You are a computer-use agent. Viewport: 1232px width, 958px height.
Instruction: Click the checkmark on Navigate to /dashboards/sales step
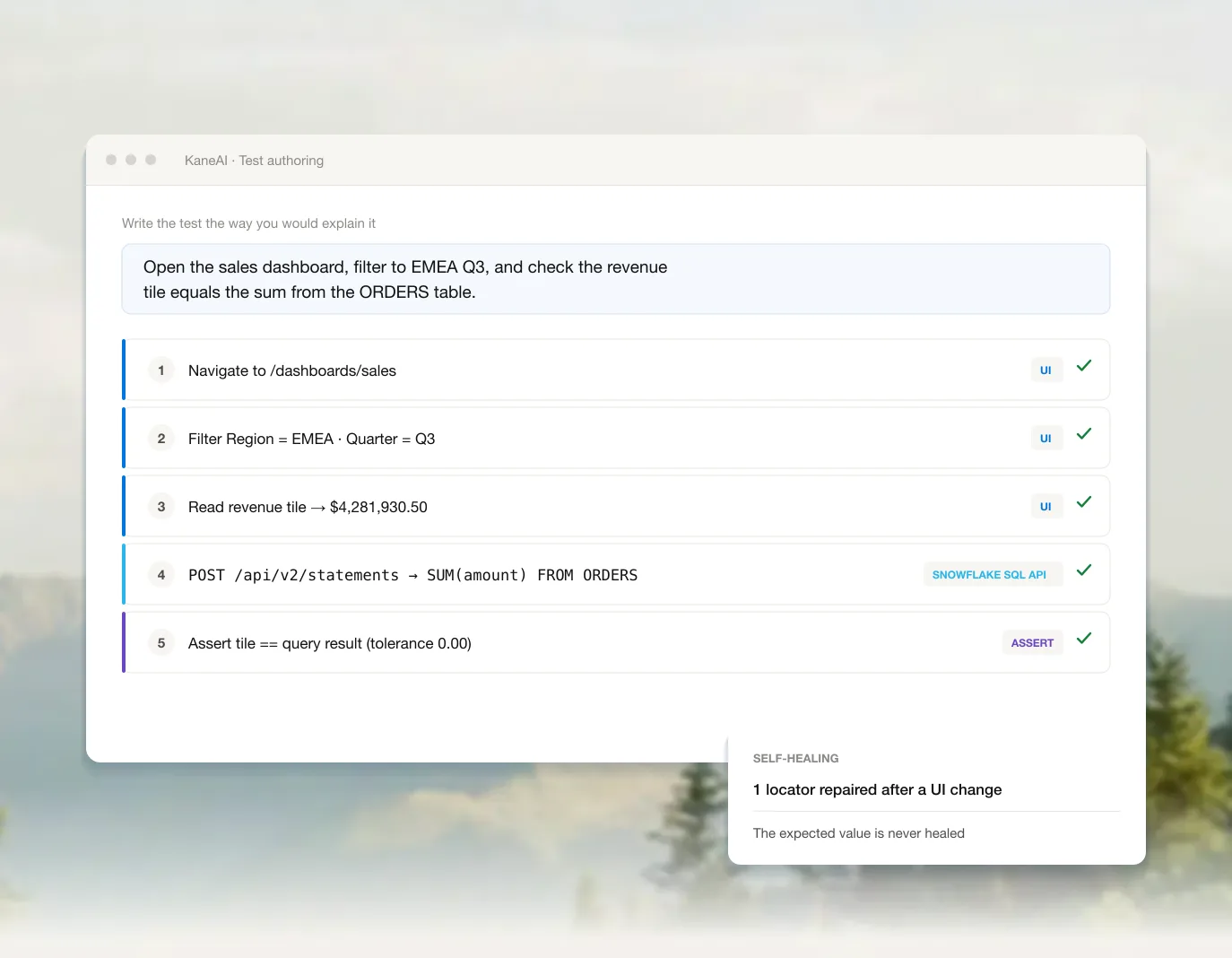(1084, 366)
